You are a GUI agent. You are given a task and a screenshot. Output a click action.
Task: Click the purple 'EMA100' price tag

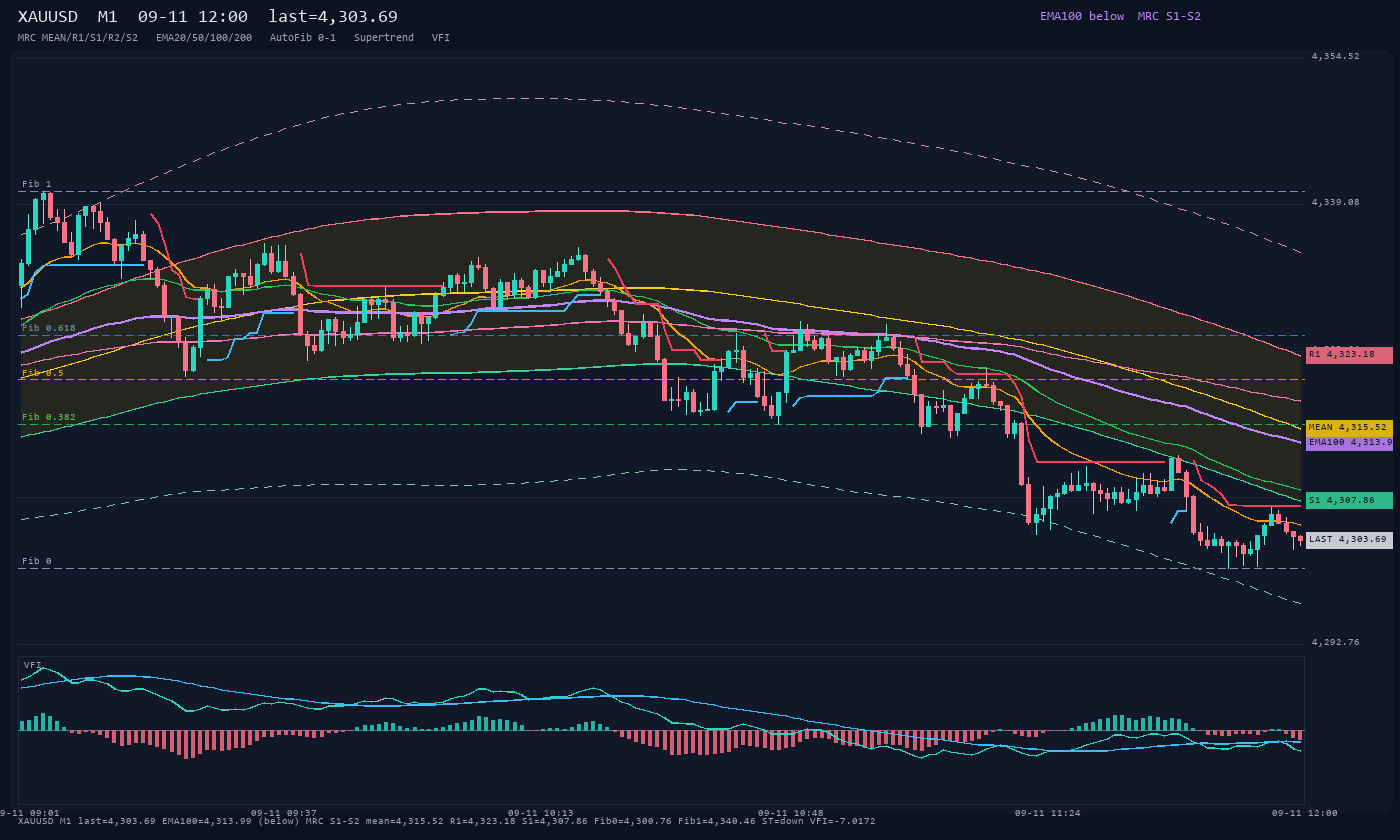pos(1349,442)
